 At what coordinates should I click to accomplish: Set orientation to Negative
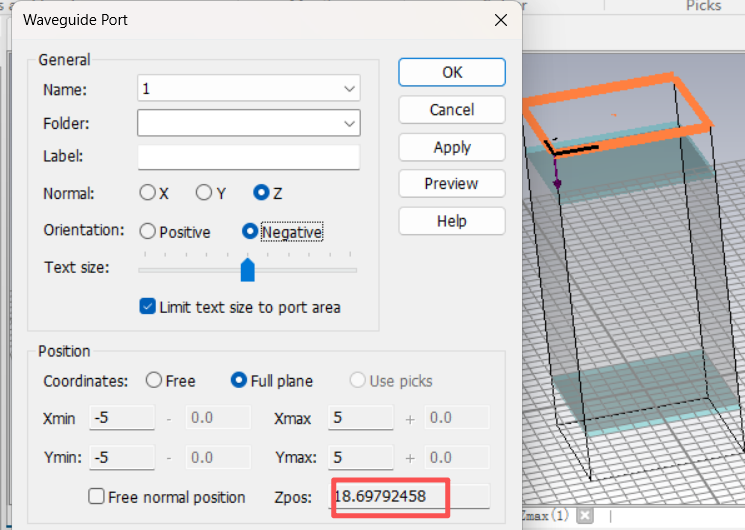[x=250, y=231]
